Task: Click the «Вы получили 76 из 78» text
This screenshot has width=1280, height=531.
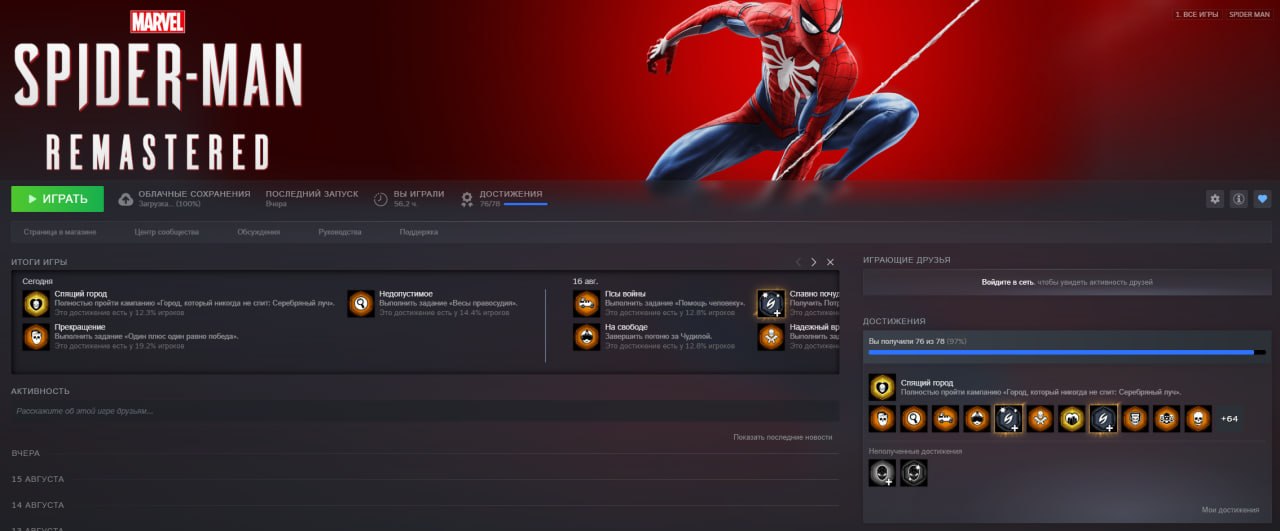Action: 906,341
